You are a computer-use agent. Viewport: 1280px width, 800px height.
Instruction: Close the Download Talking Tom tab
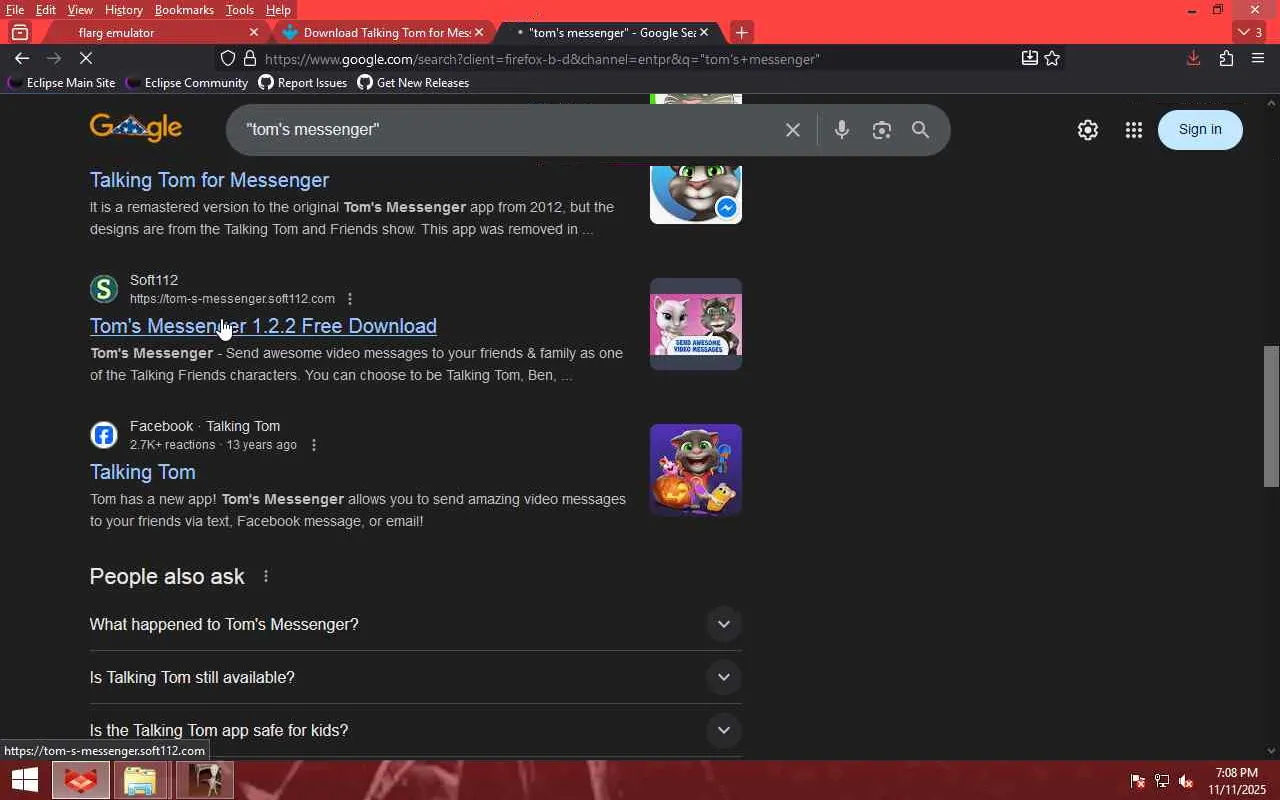point(479,32)
